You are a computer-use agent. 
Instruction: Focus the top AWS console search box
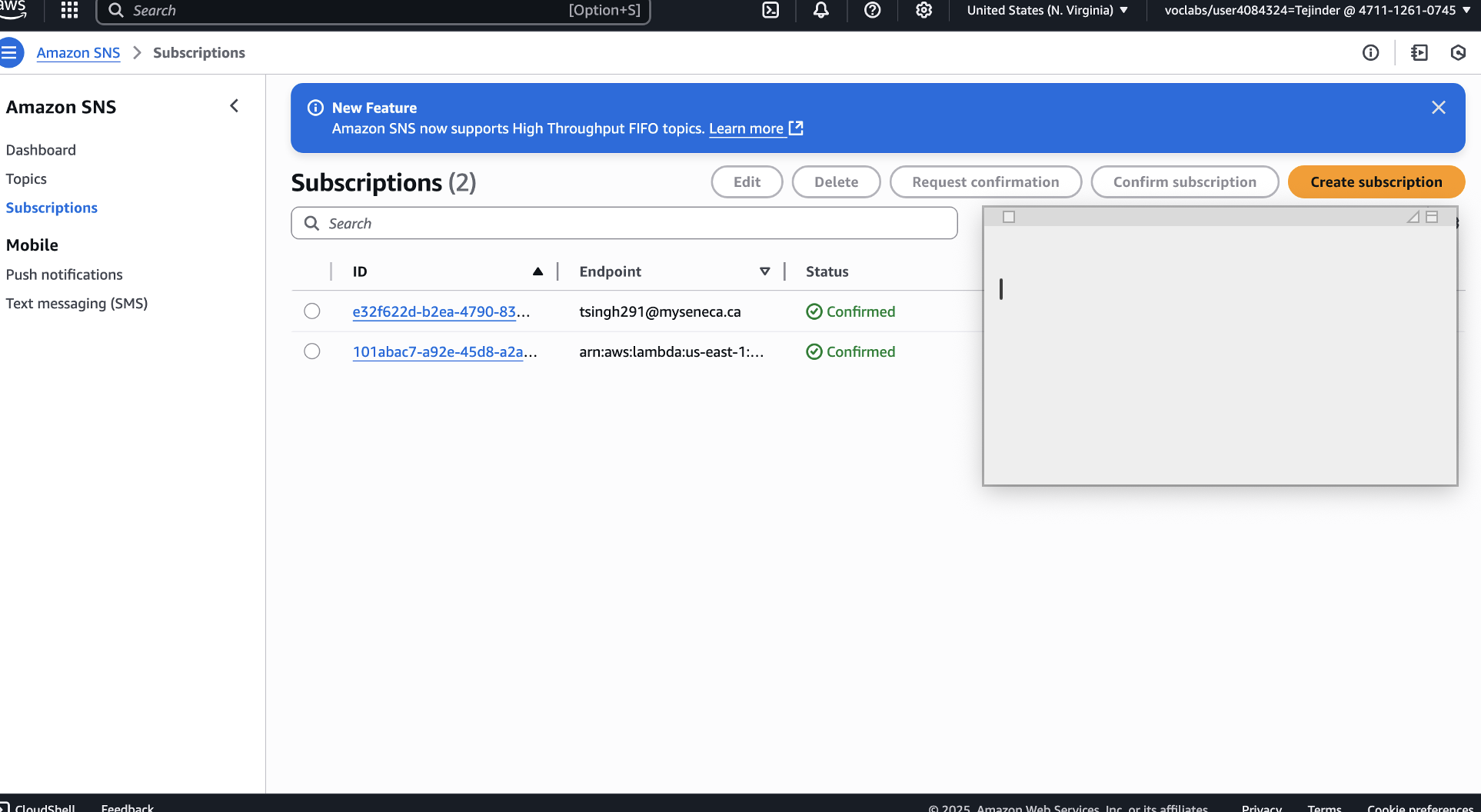click(x=374, y=11)
